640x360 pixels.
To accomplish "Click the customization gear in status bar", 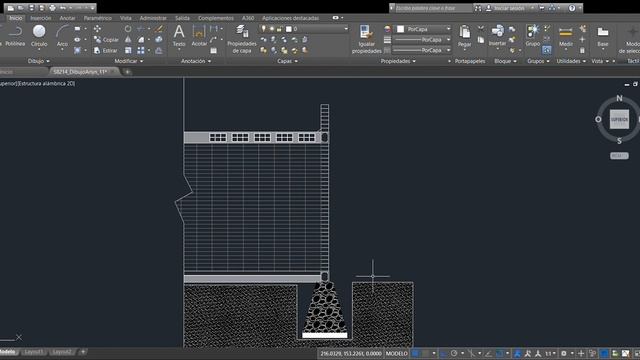I will click(x=564, y=353).
